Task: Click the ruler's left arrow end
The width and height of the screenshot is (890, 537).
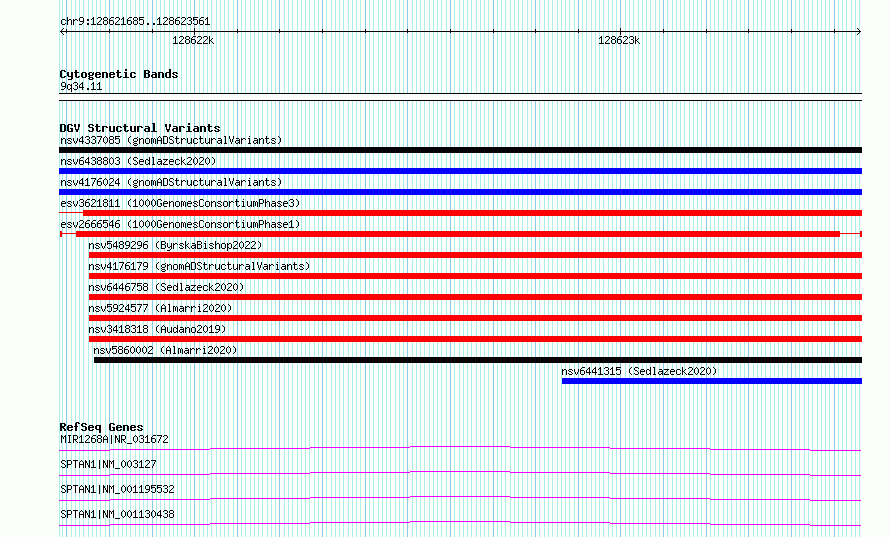Action: 62,32
